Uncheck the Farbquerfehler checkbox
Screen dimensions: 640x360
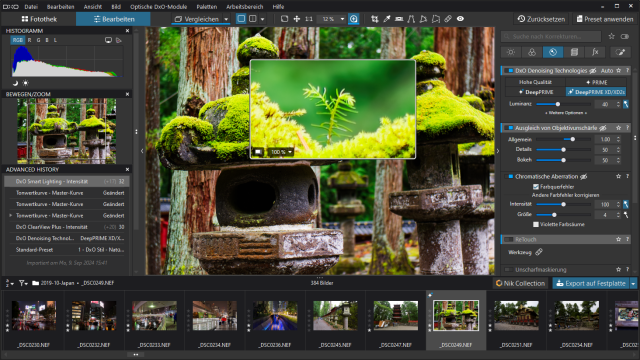536,187
